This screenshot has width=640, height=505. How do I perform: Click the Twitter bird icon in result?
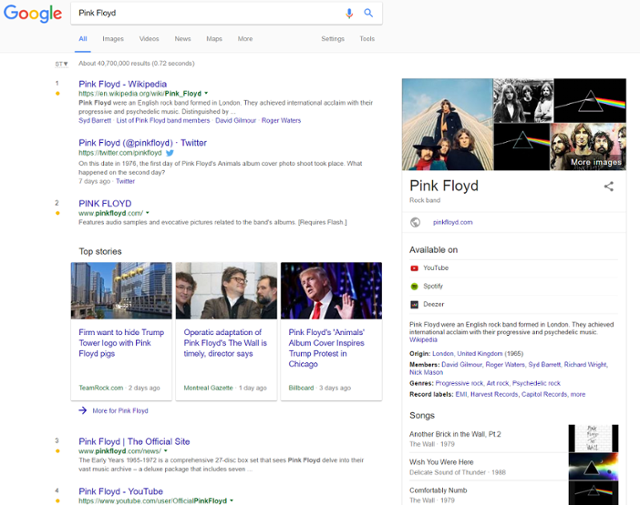(x=170, y=153)
